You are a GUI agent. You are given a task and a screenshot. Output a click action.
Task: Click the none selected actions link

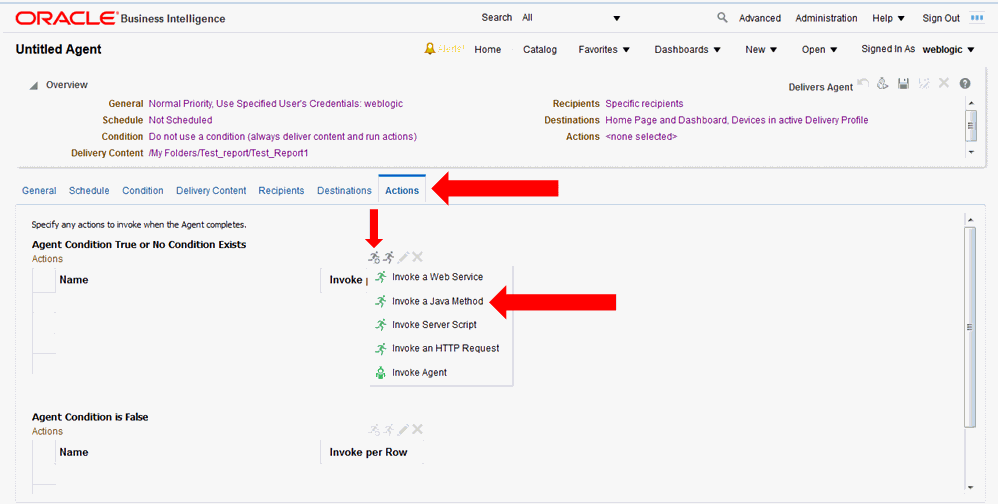(x=641, y=137)
